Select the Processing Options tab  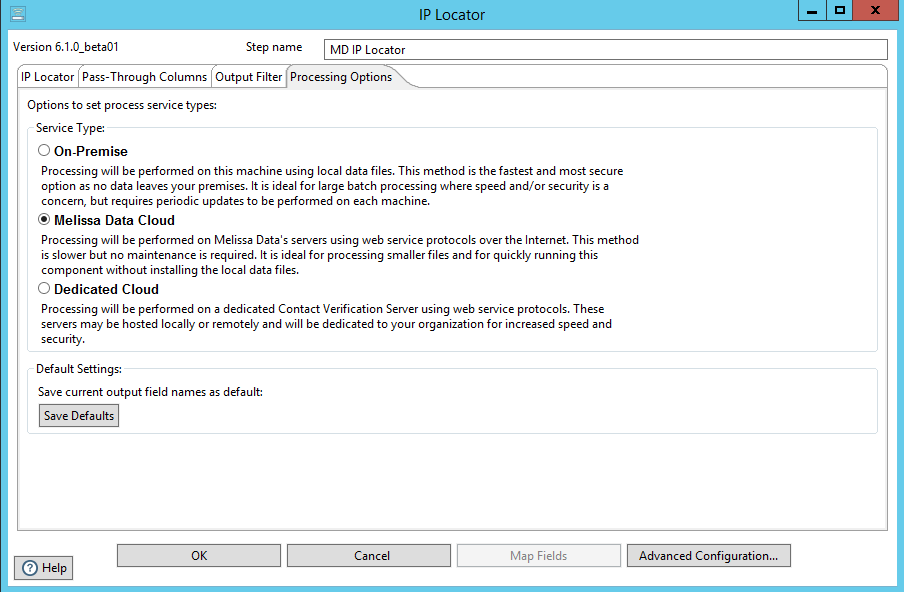pos(341,77)
